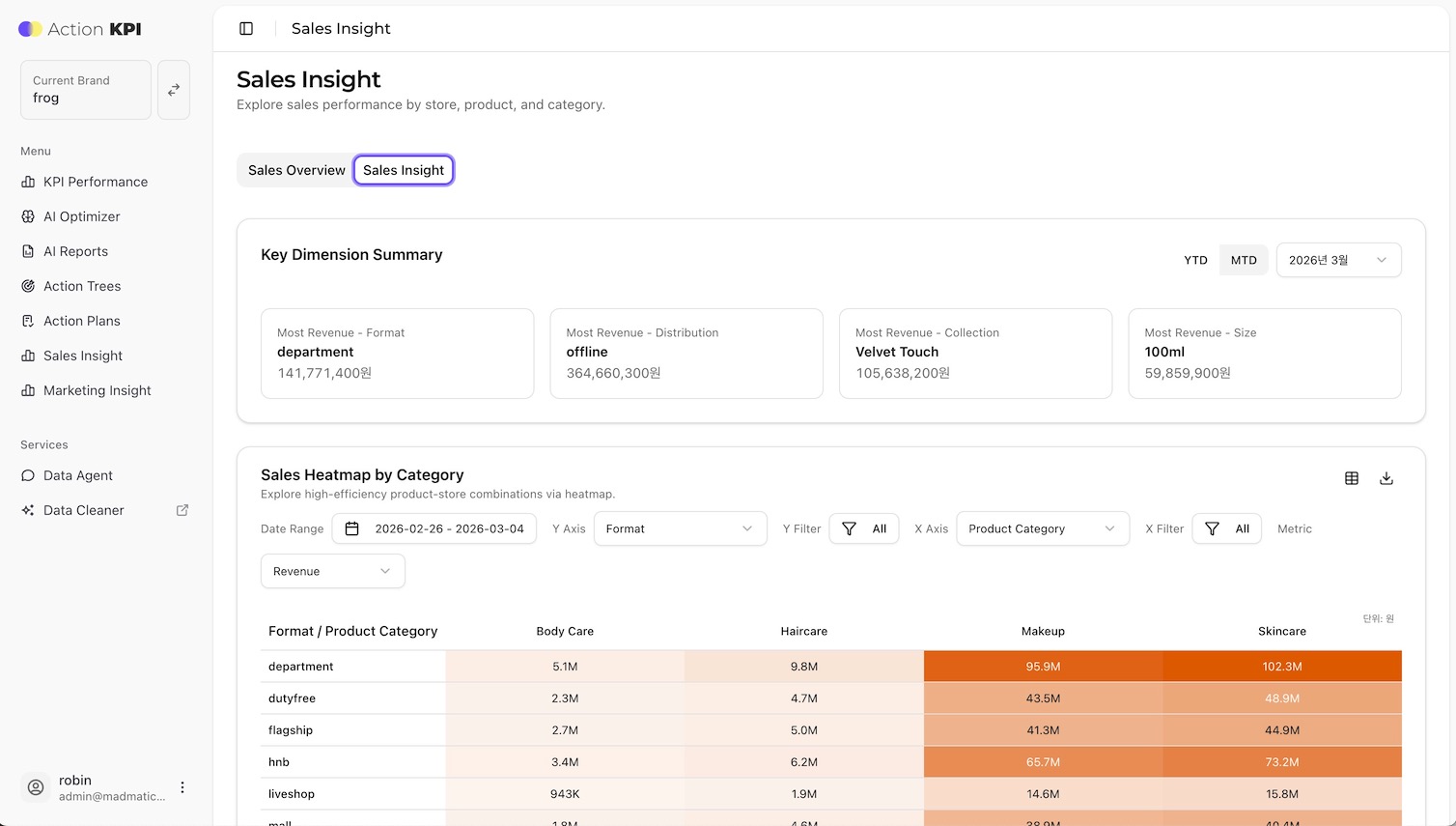Open the Revenue metric dropdown
1456x826 pixels.
click(x=332, y=571)
